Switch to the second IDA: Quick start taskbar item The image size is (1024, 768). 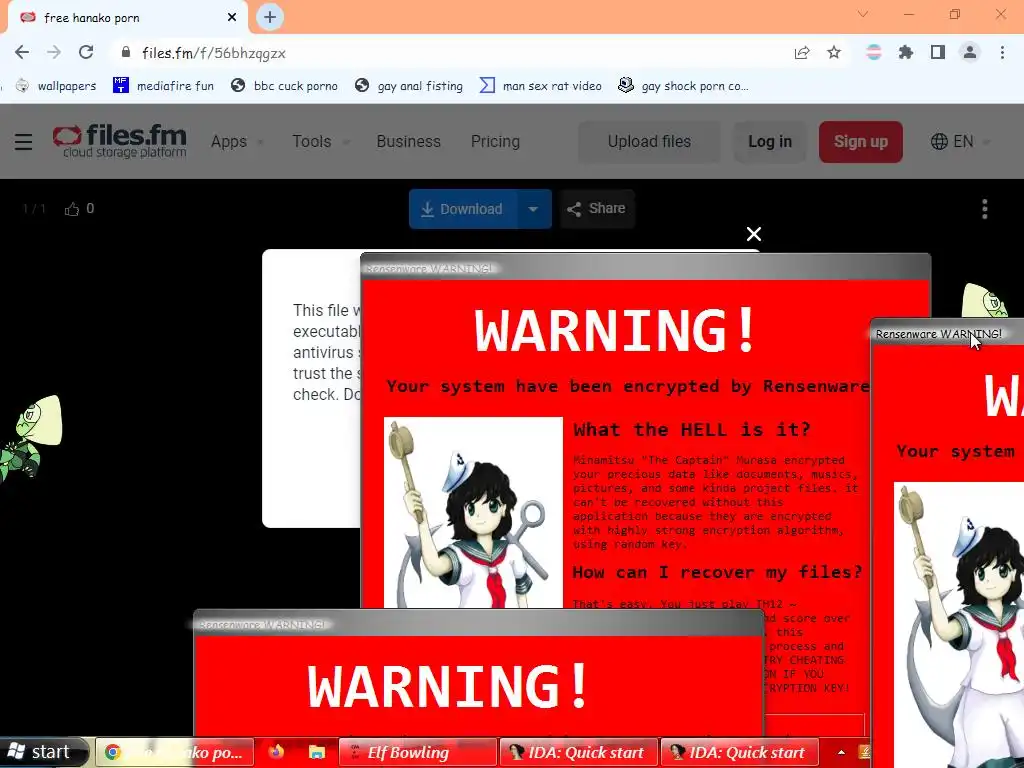tap(739, 752)
